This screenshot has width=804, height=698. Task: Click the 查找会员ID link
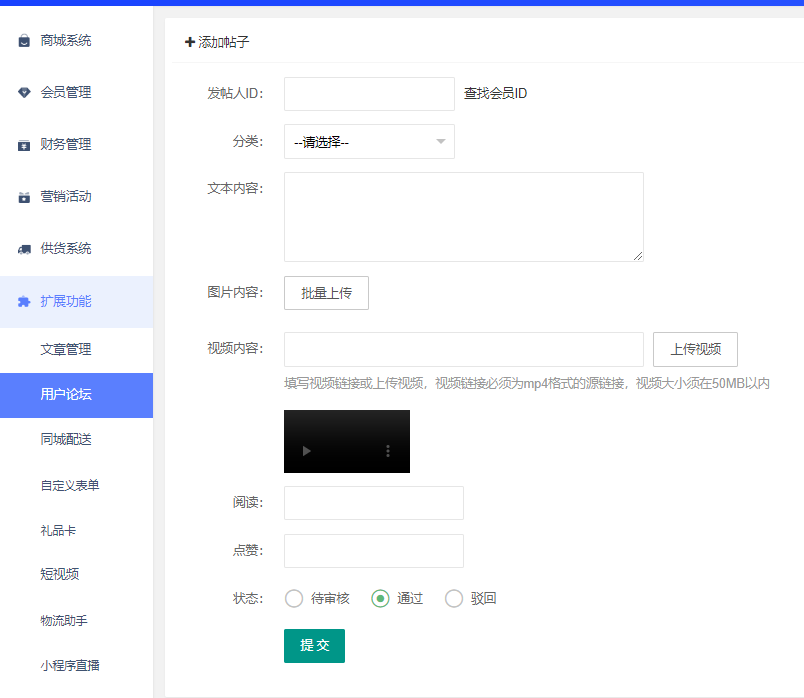click(x=495, y=93)
